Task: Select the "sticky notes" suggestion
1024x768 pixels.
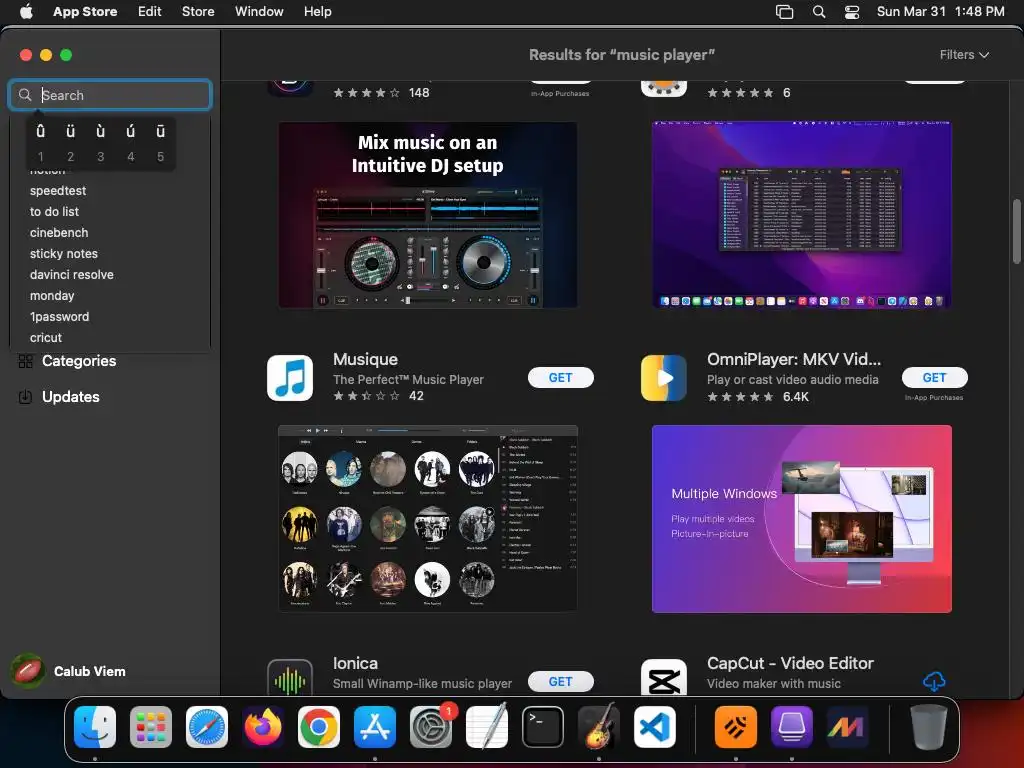Action: [x=63, y=253]
